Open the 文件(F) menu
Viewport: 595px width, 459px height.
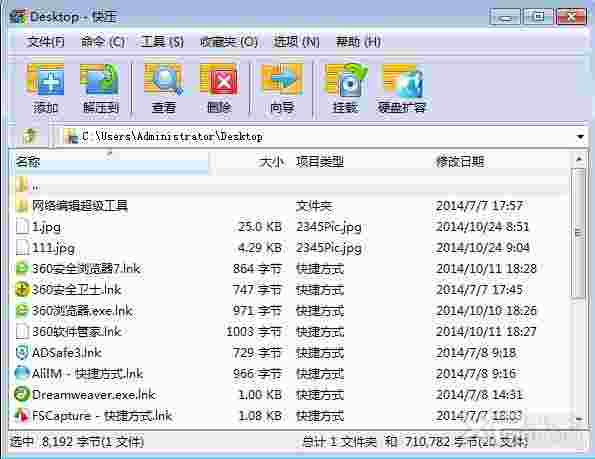point(45,42)
